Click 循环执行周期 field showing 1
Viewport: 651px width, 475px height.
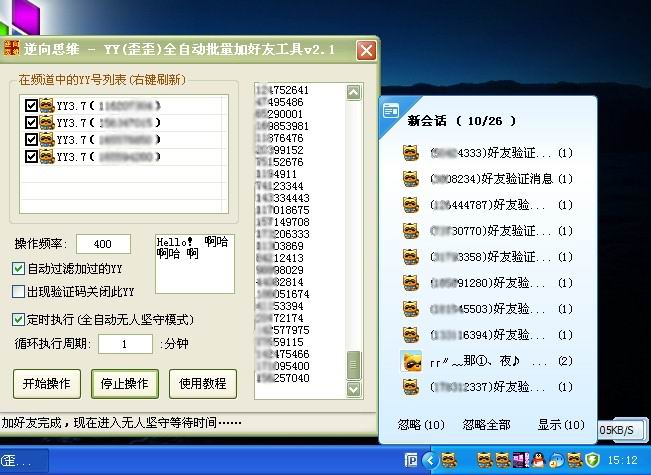[x=125, y=344]
